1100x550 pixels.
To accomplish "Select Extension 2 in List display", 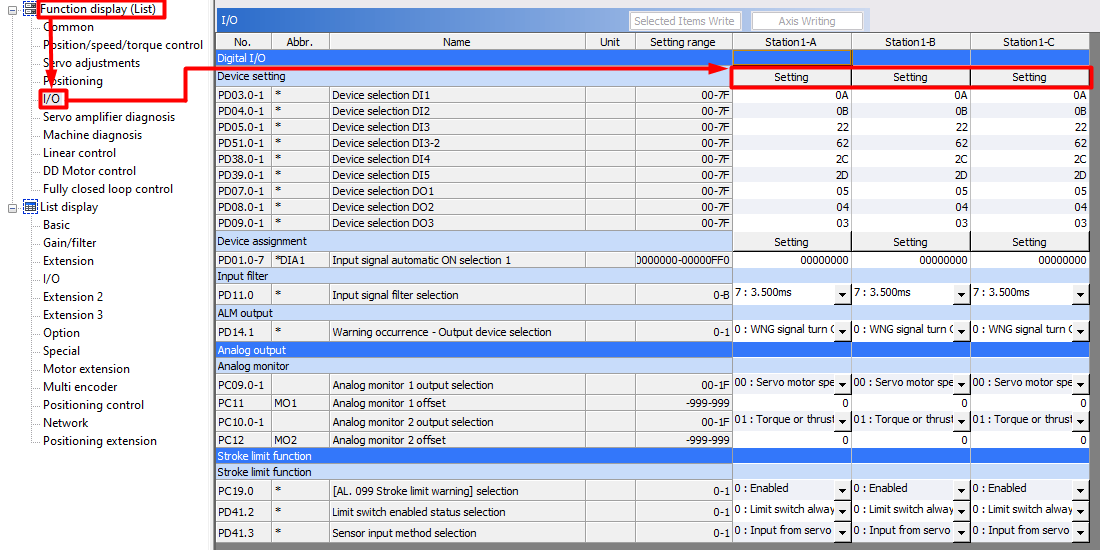I will click(73, 297).
